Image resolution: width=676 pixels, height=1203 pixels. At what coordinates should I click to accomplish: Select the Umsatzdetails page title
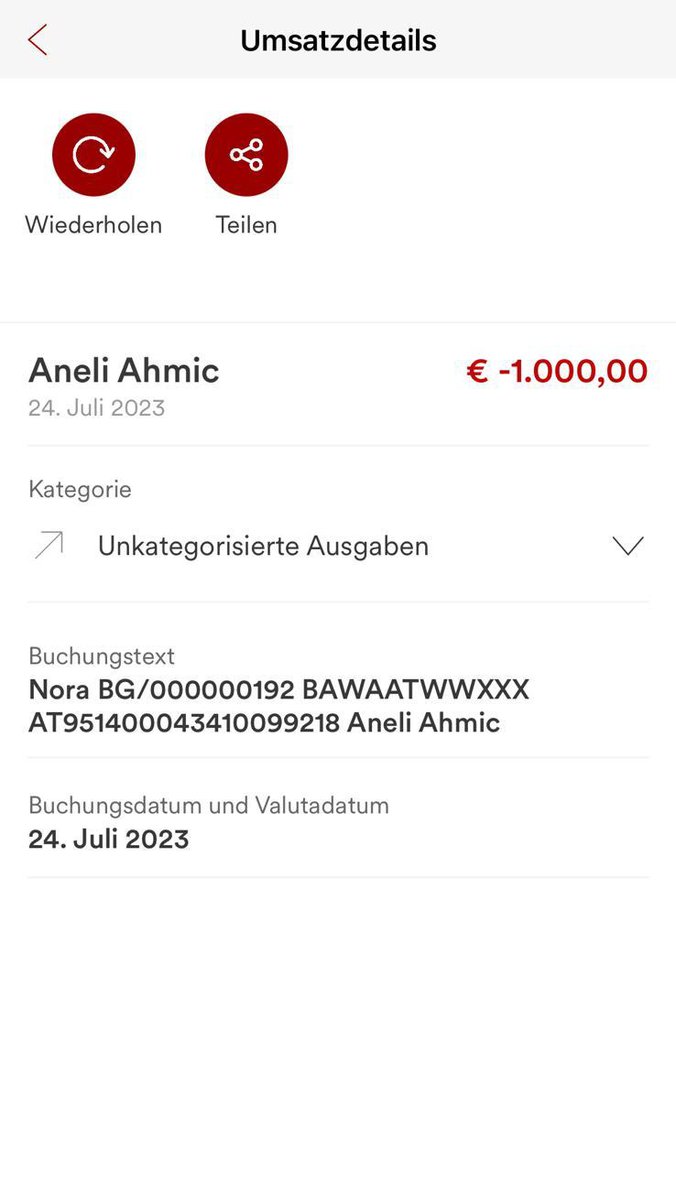338,41
